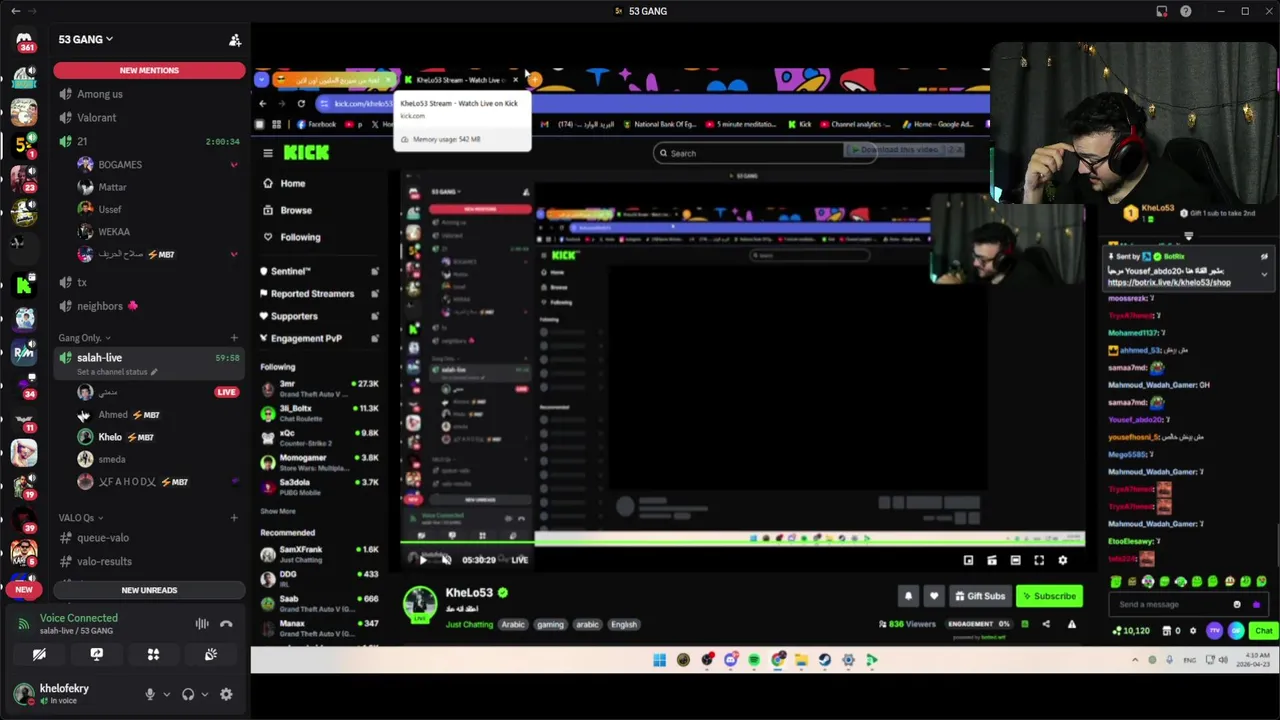This screenshot has width=1280, height=720.
Task: Open the valo-results text channel
Action: click(x=149, y=561)
